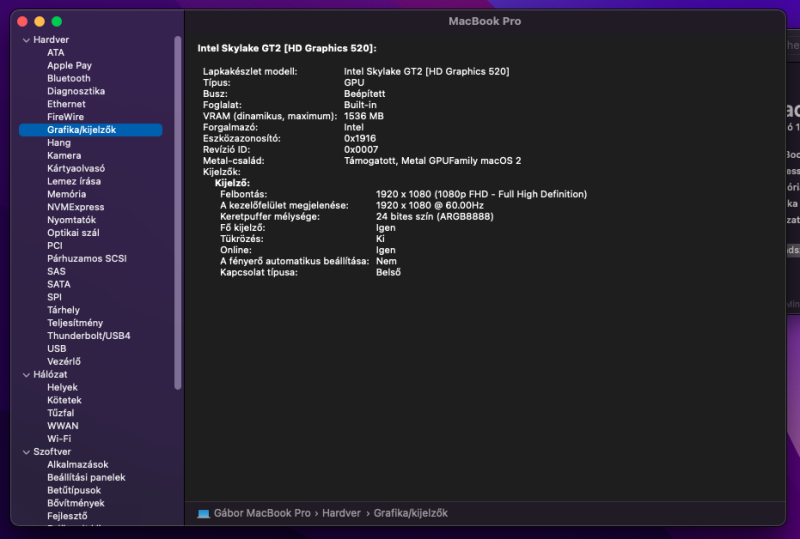
Task: Open Helyek under Hálózat
Action: (x=62, y=387)
